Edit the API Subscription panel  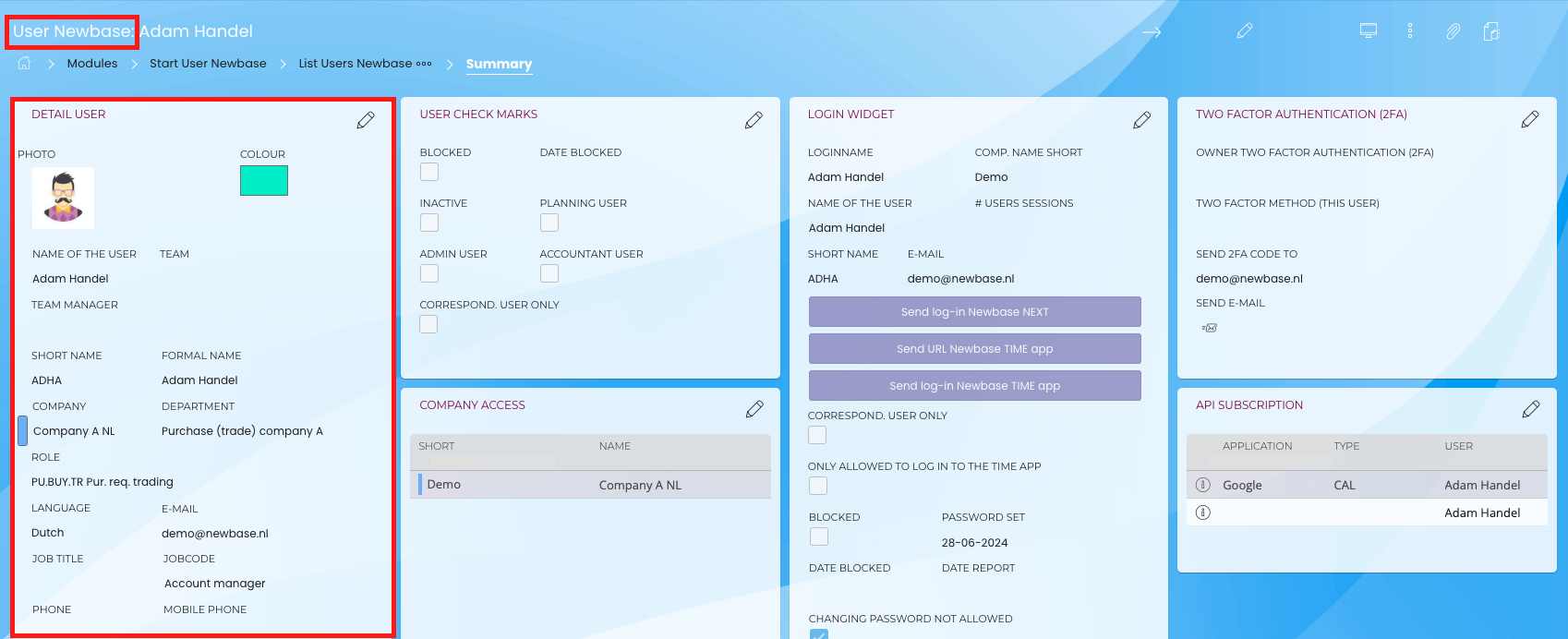(1531, 409)
